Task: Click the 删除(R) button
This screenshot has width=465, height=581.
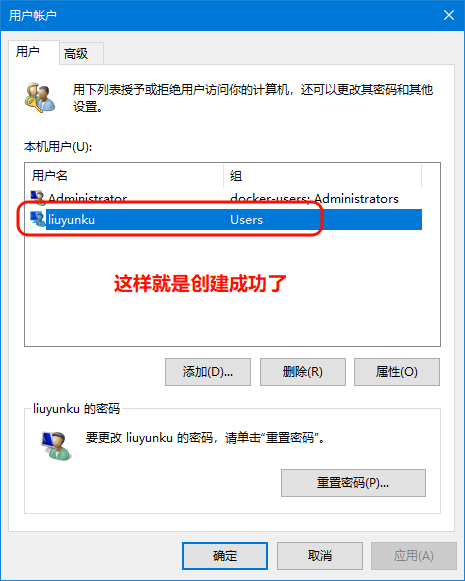Action: (303, 372)
